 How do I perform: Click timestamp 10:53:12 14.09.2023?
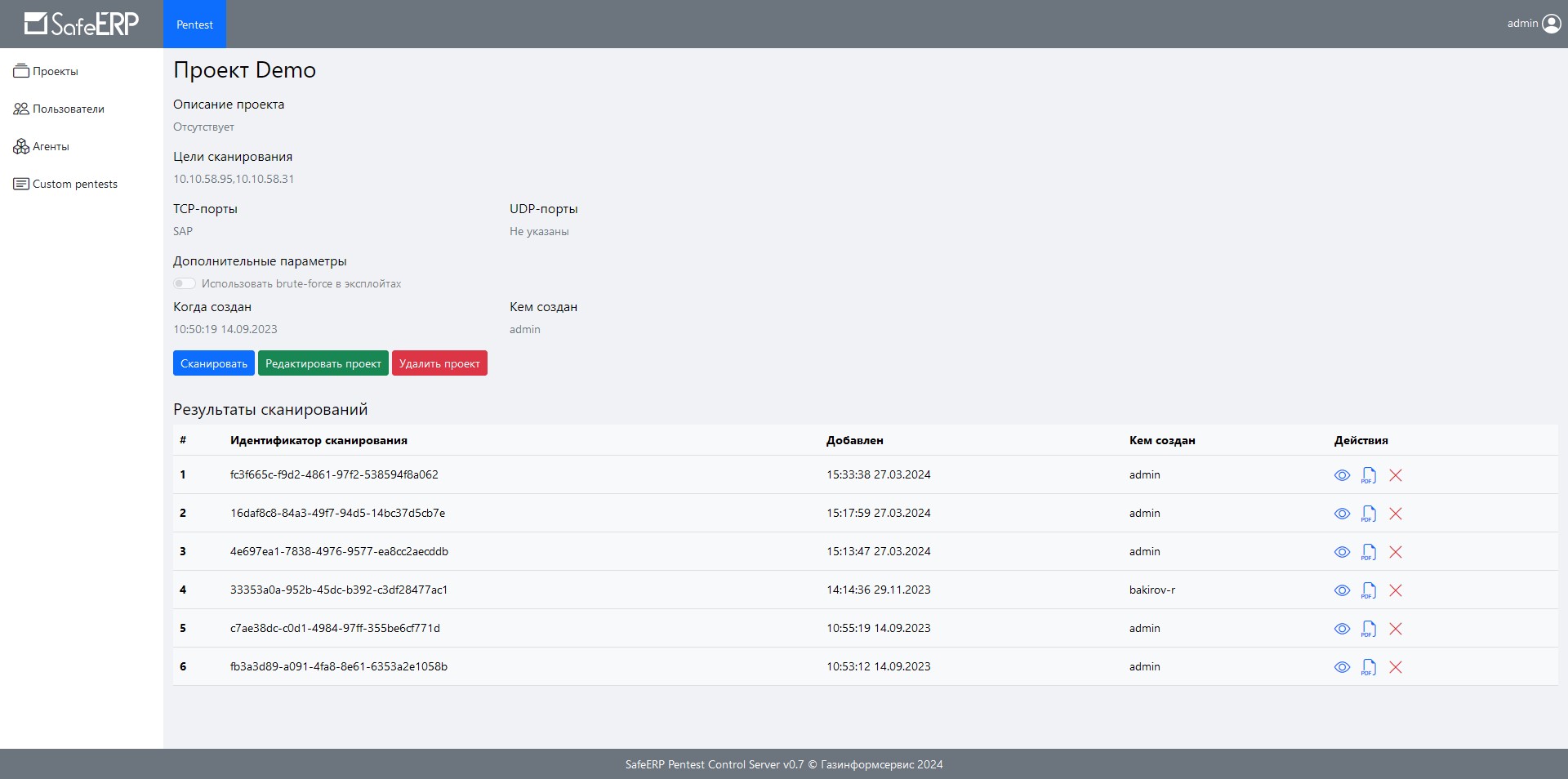[878, 666]
